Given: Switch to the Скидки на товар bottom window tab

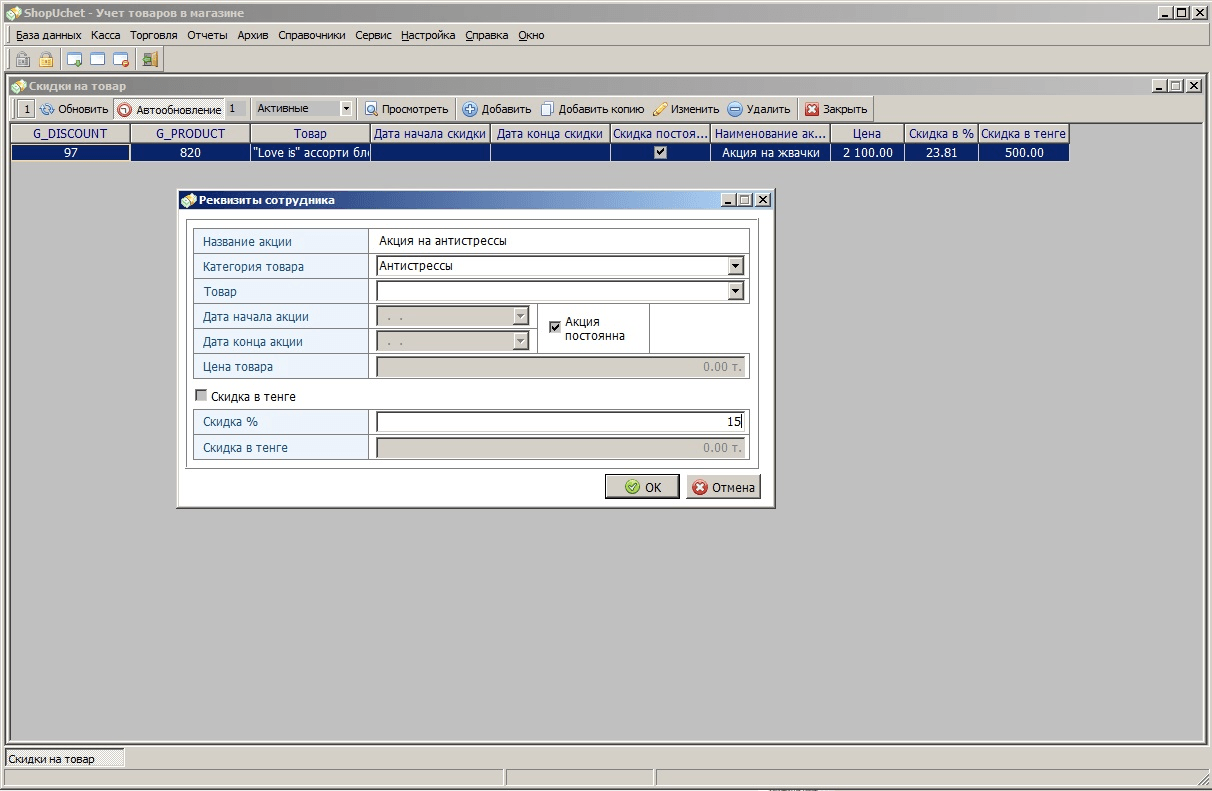Looking at the screenshot, I should pyautogui.click(x=65, y=759).
